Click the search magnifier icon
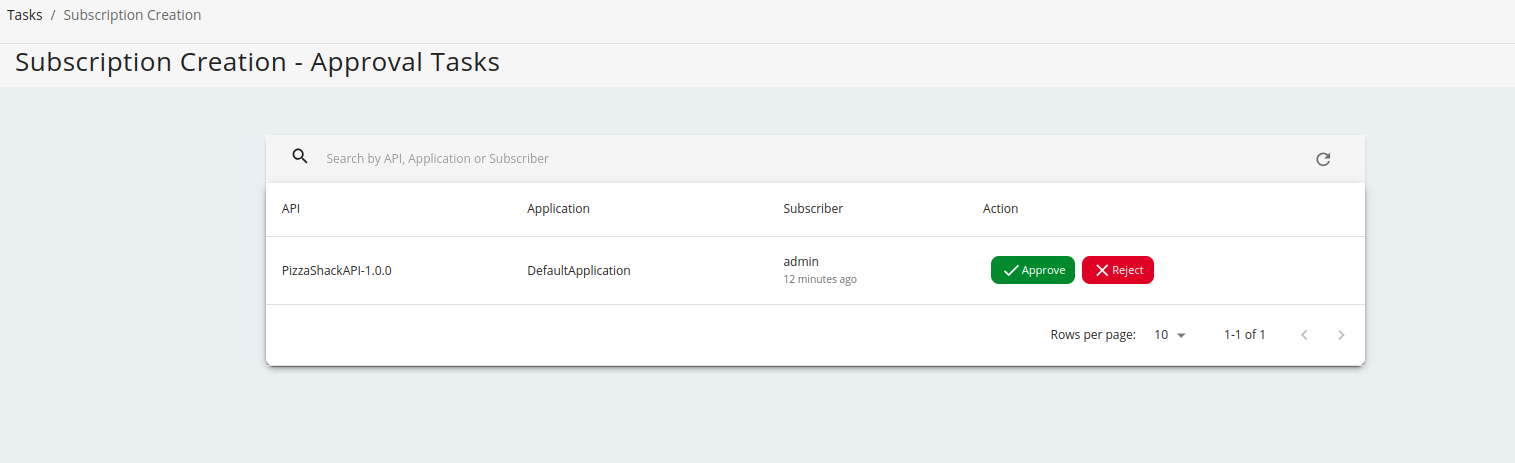This screenshot has height=463, width=1515. 300,156
